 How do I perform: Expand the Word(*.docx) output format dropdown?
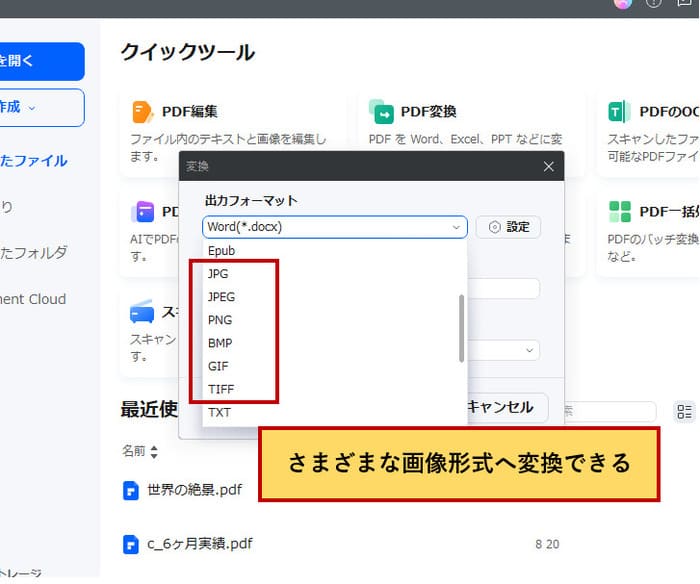coord(456,227)
